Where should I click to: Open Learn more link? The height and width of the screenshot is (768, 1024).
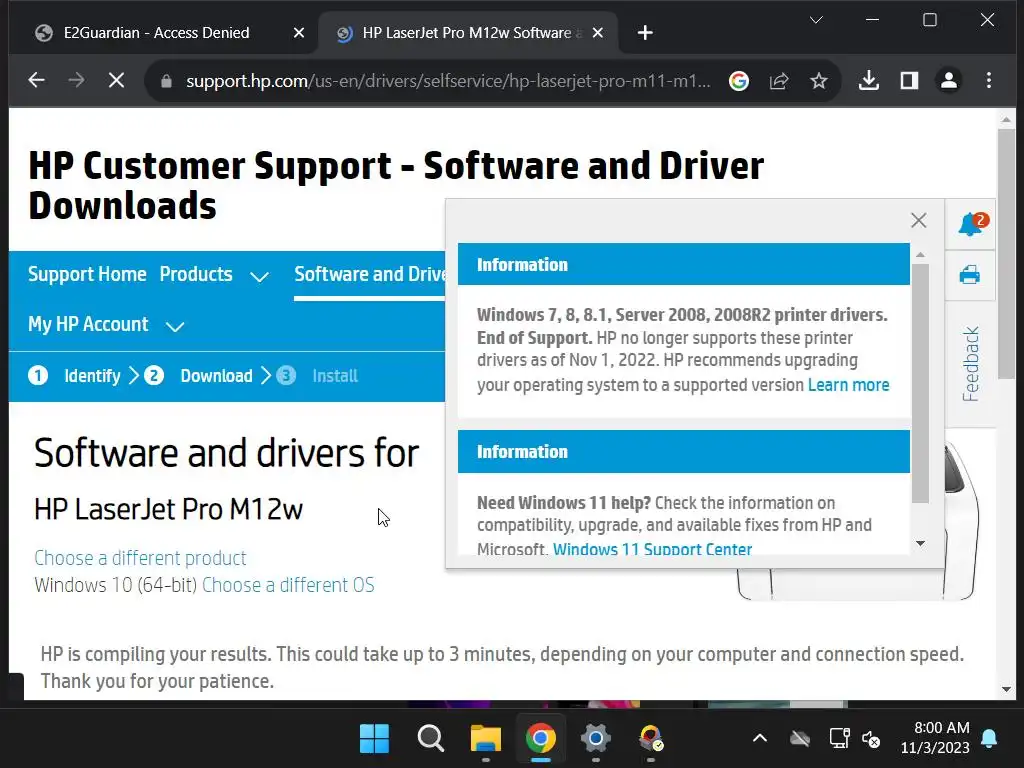point(848,385)
